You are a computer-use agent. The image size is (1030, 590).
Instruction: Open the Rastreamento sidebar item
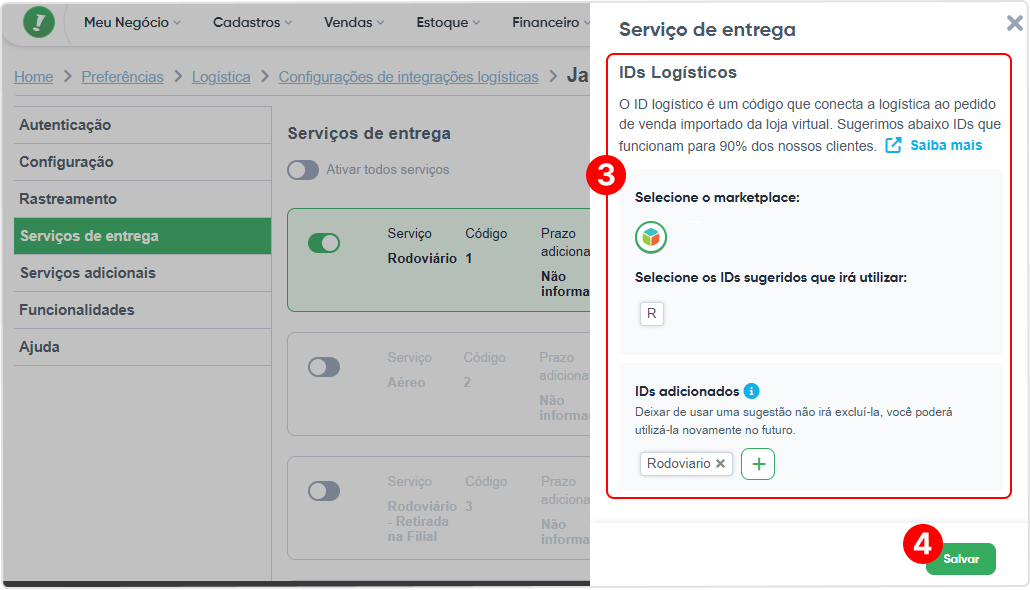coord(143,199)
